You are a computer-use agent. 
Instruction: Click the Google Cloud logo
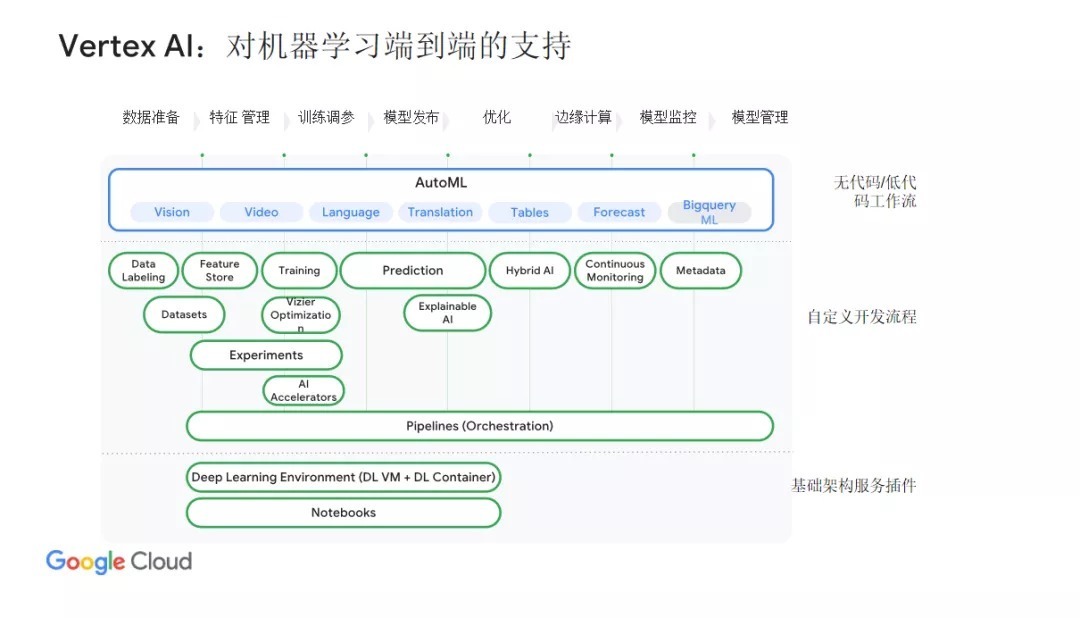pyautogui.click(x=119, y=562)
